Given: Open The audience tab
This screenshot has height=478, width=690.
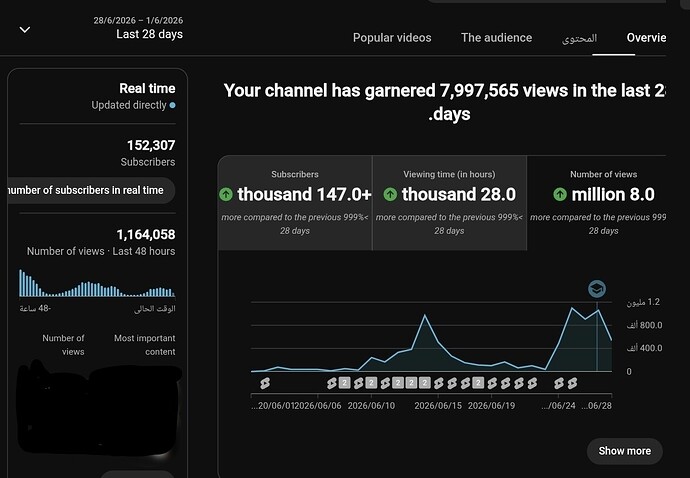Looking at the screenshot, I should (x=496, y=38).
